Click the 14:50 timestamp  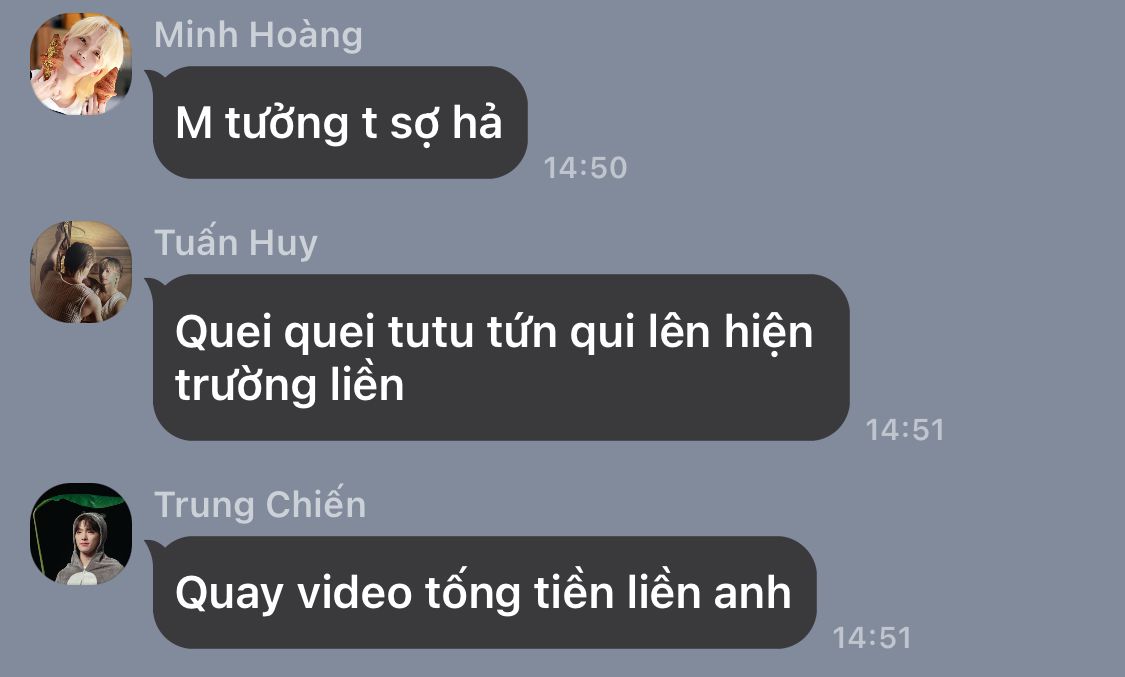pyautogui.click(x=585, y=168)
